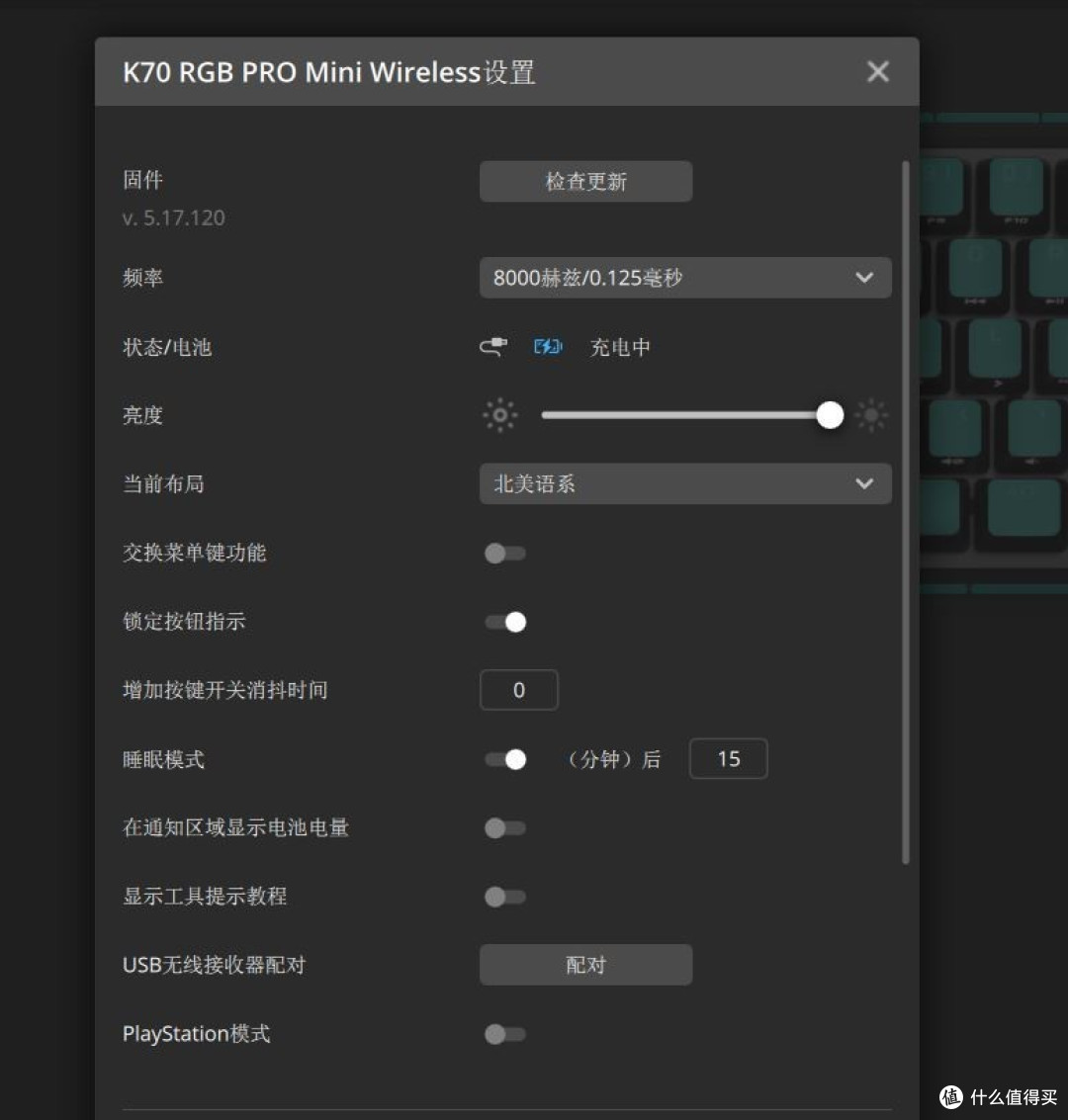
Task: Click the blue battery charging icon
Action: (548, 346)
